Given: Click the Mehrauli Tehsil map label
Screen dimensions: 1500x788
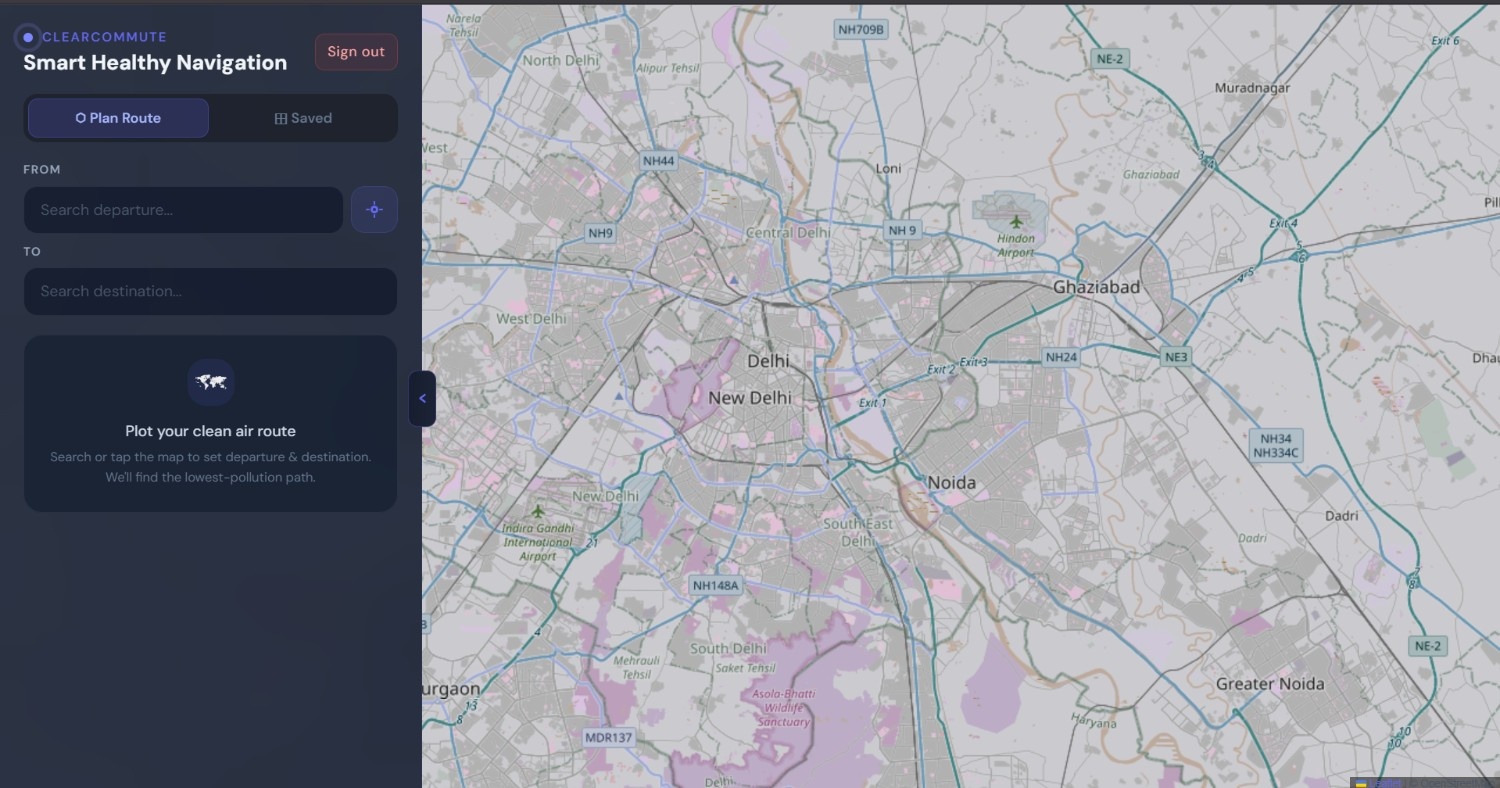Looking at the screenshot, I should pos(637,667).
